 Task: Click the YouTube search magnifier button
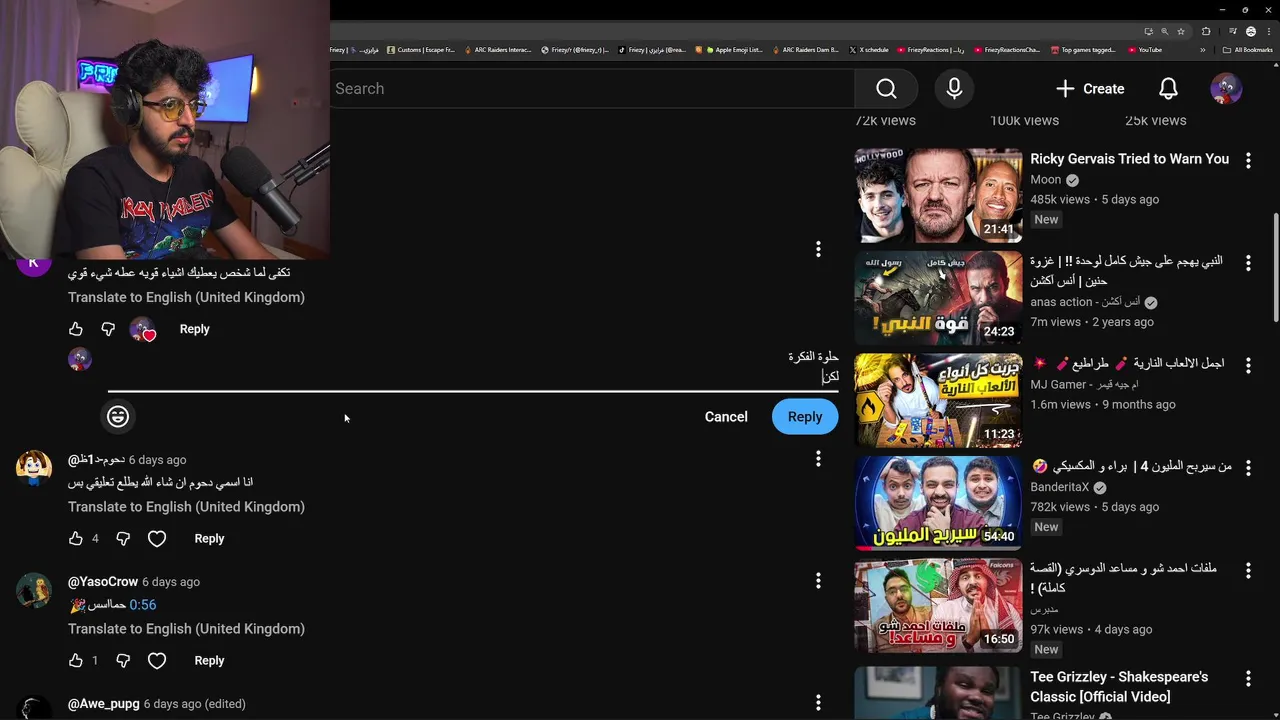[x=886, y=89]
